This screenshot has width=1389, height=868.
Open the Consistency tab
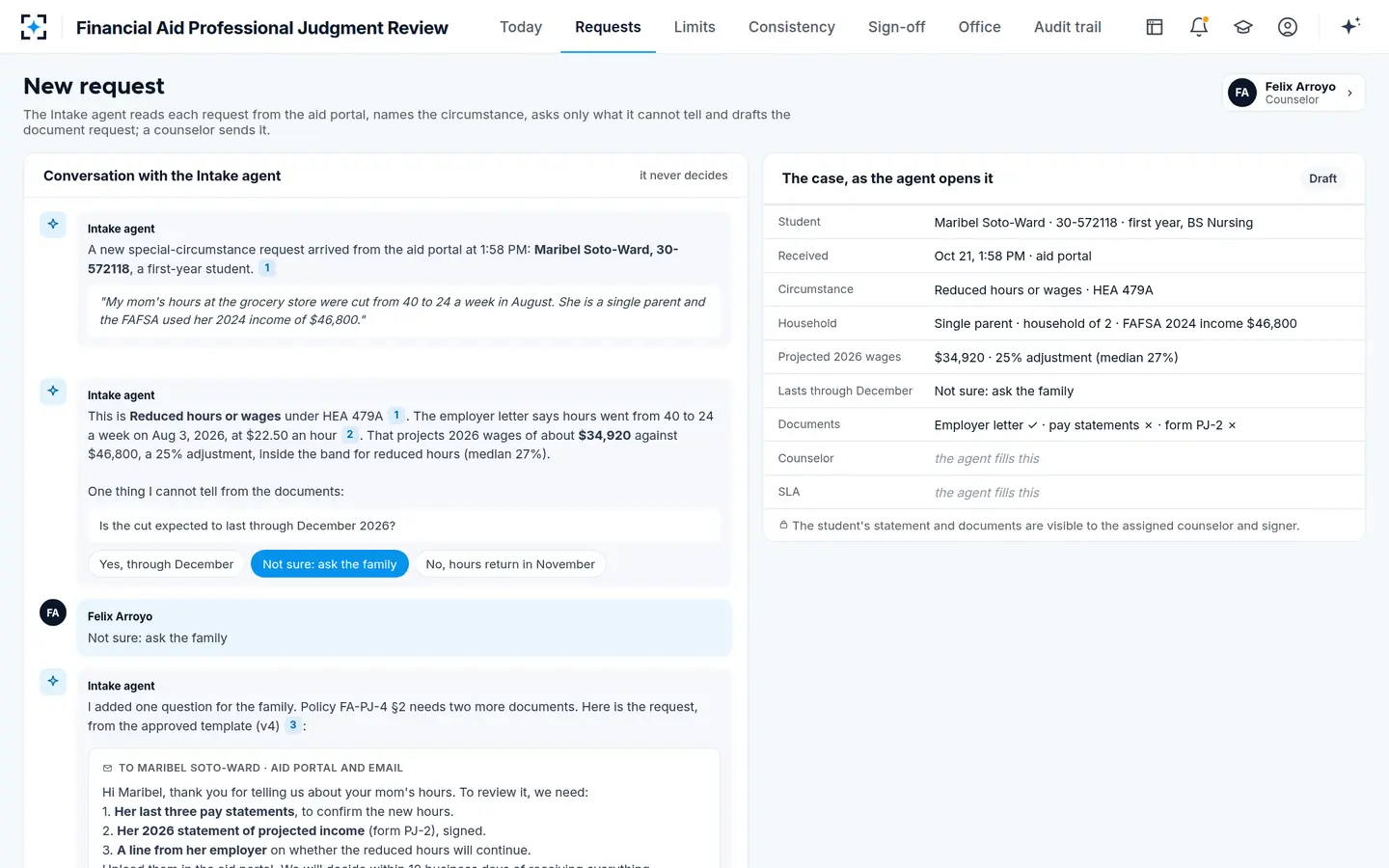(x=792, y=27)
